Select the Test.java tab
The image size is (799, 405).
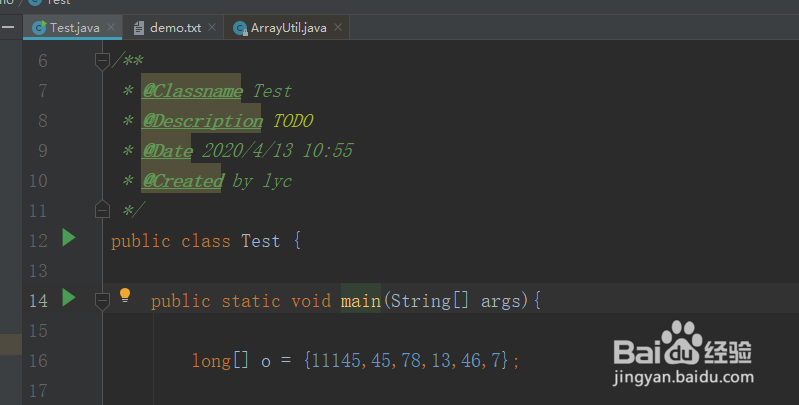[x=74, y=28]
